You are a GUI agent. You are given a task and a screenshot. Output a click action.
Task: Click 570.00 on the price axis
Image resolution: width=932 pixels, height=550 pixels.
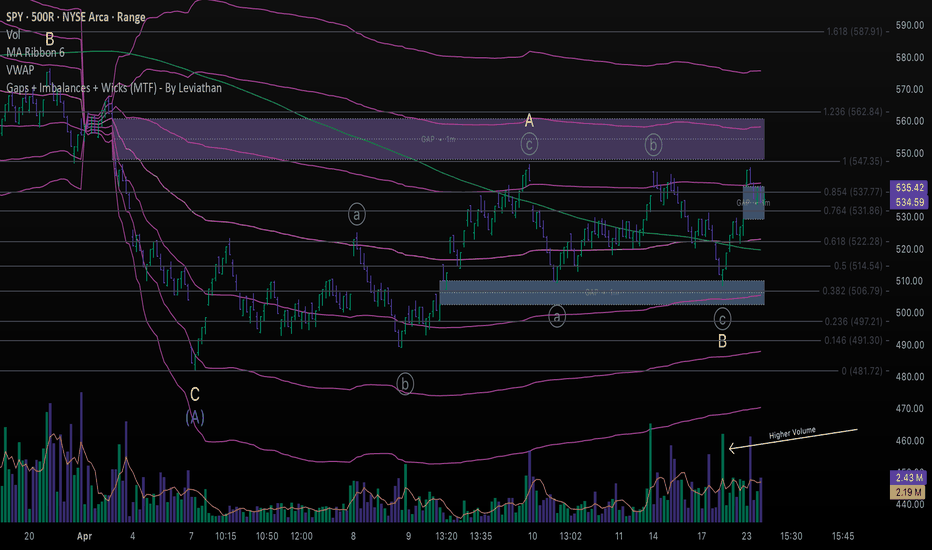click(909, 89)
